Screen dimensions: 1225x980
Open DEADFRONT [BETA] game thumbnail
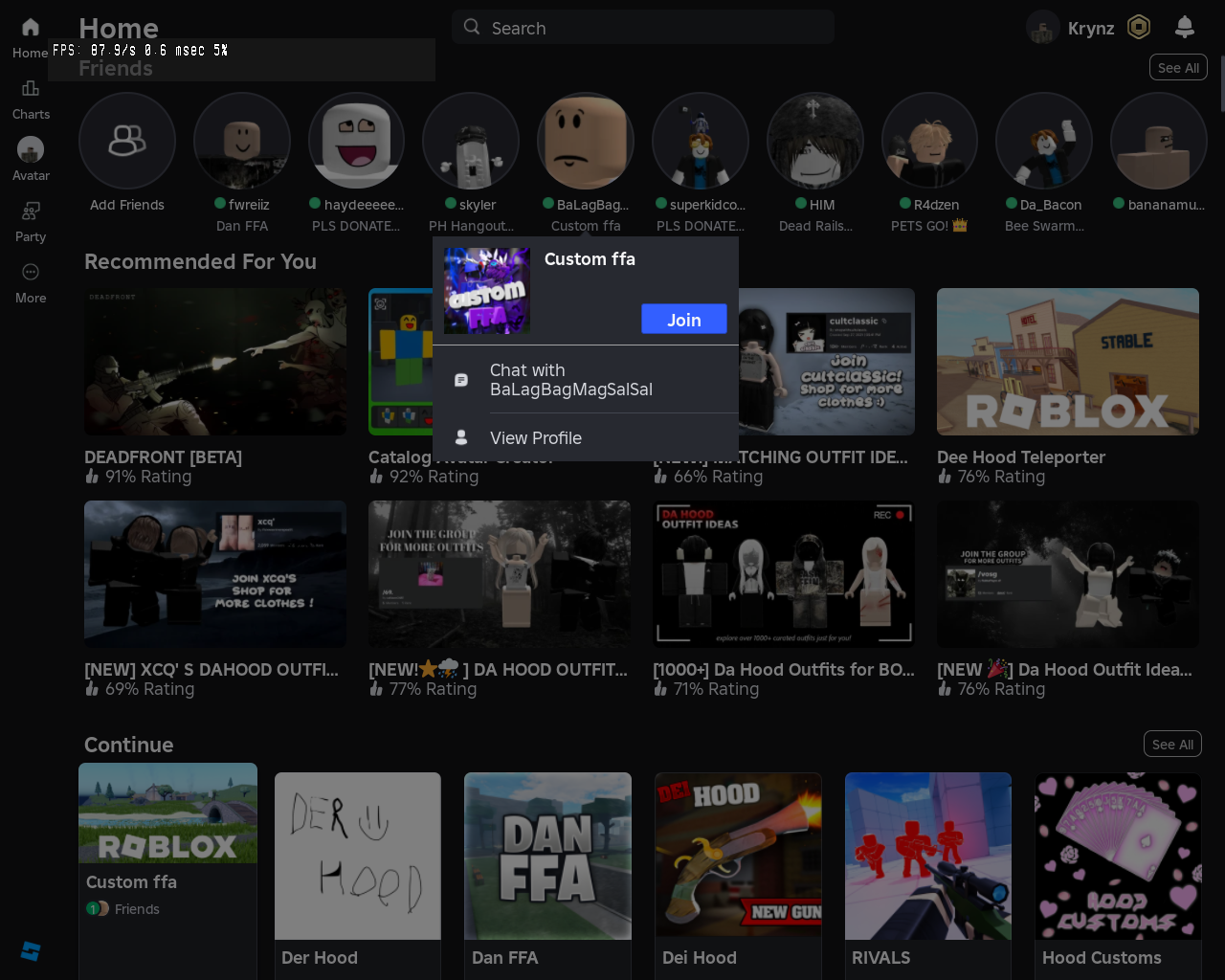215,362
